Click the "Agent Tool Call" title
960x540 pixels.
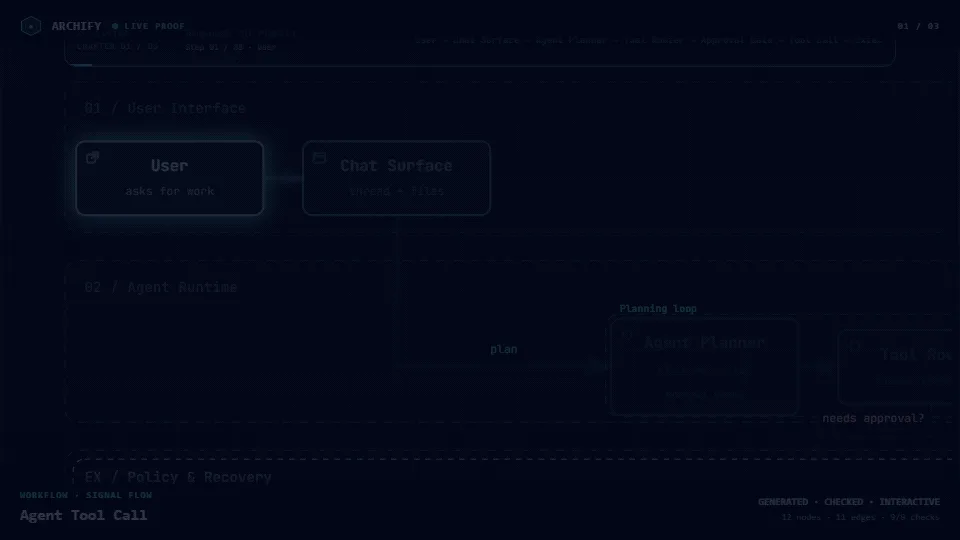(x=83, y=516)
